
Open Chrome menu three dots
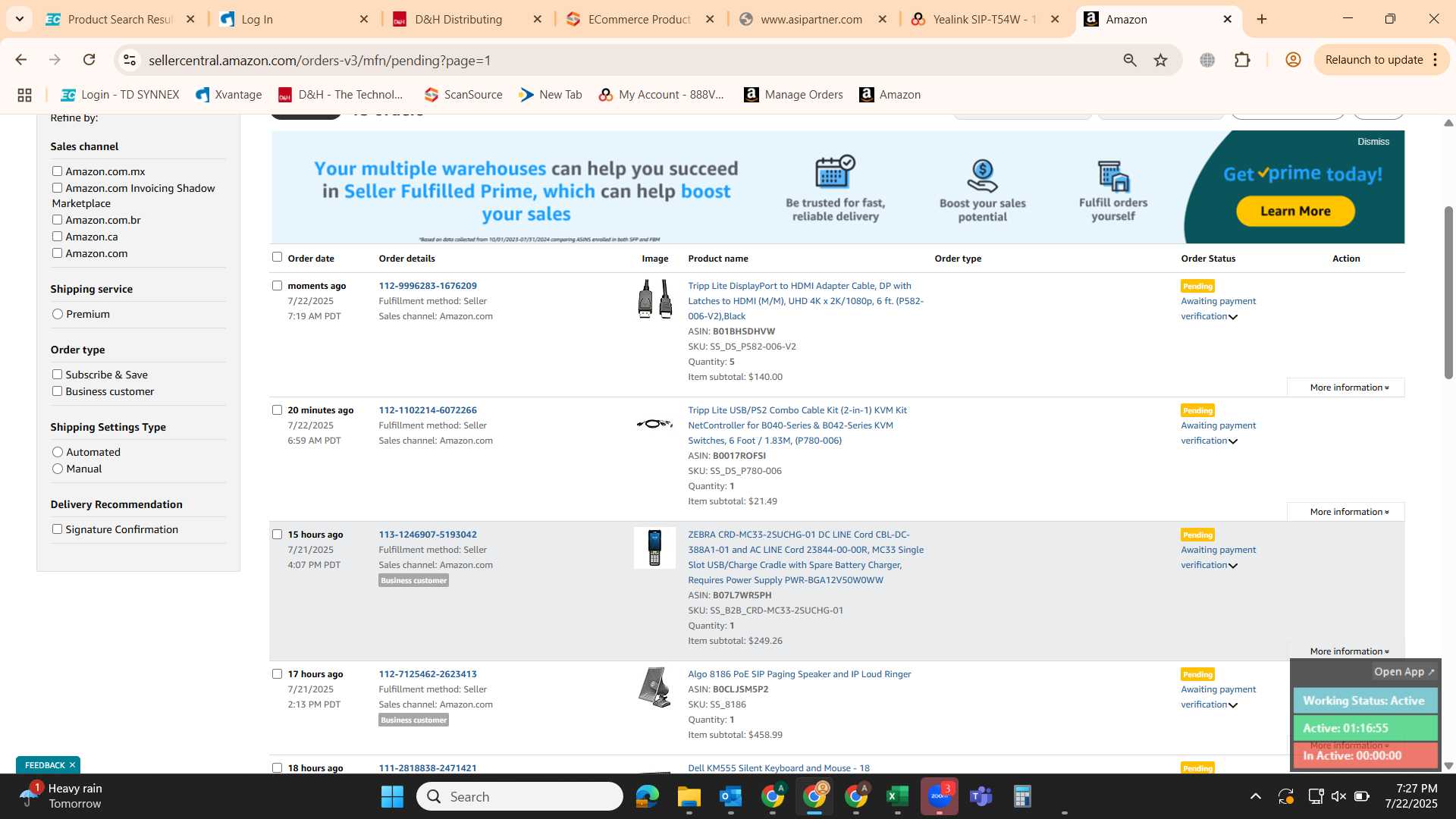(x=1436, y=60)
